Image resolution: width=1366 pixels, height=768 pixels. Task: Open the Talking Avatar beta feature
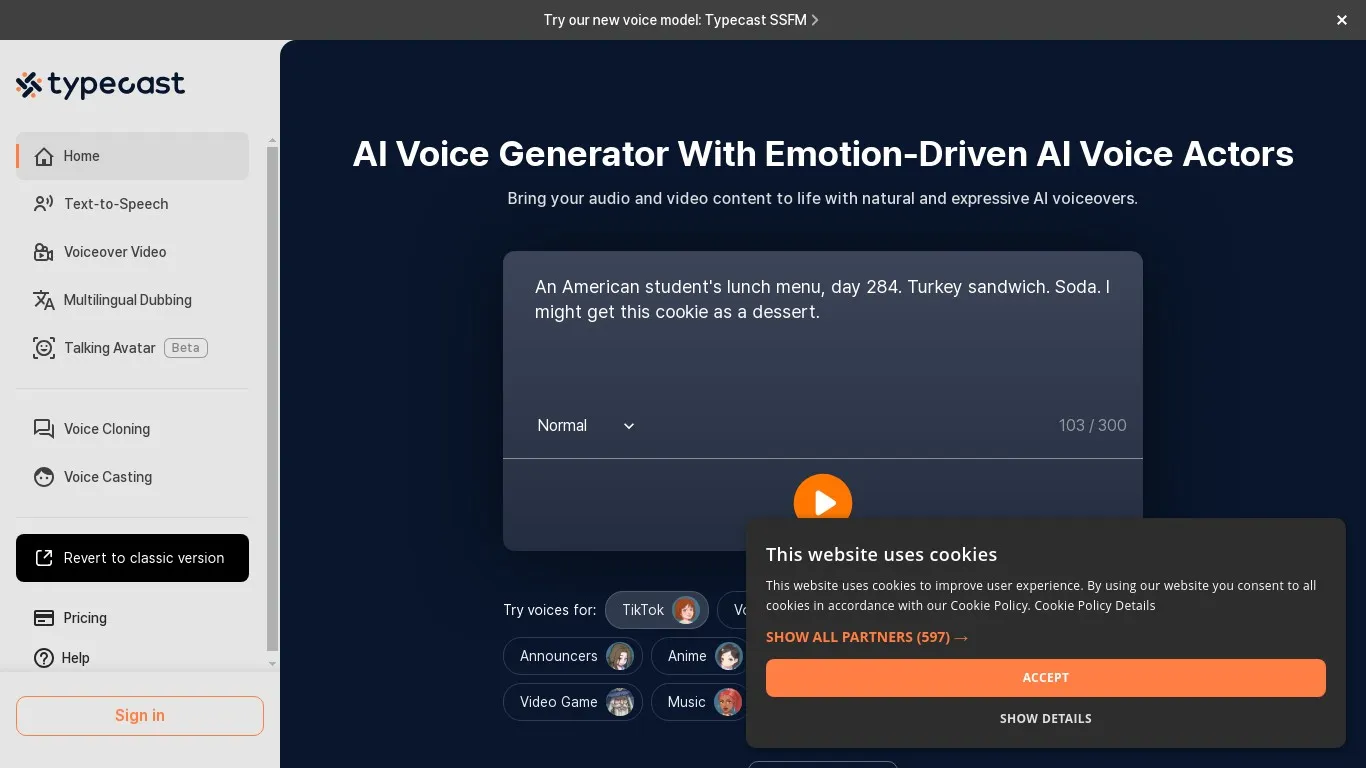[x=44, y=348]
